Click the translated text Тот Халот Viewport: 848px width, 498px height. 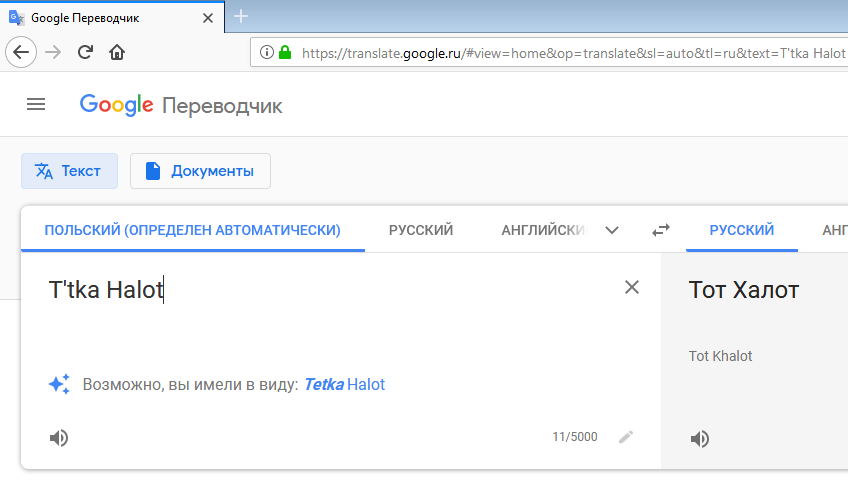click(x=744, y=290)
